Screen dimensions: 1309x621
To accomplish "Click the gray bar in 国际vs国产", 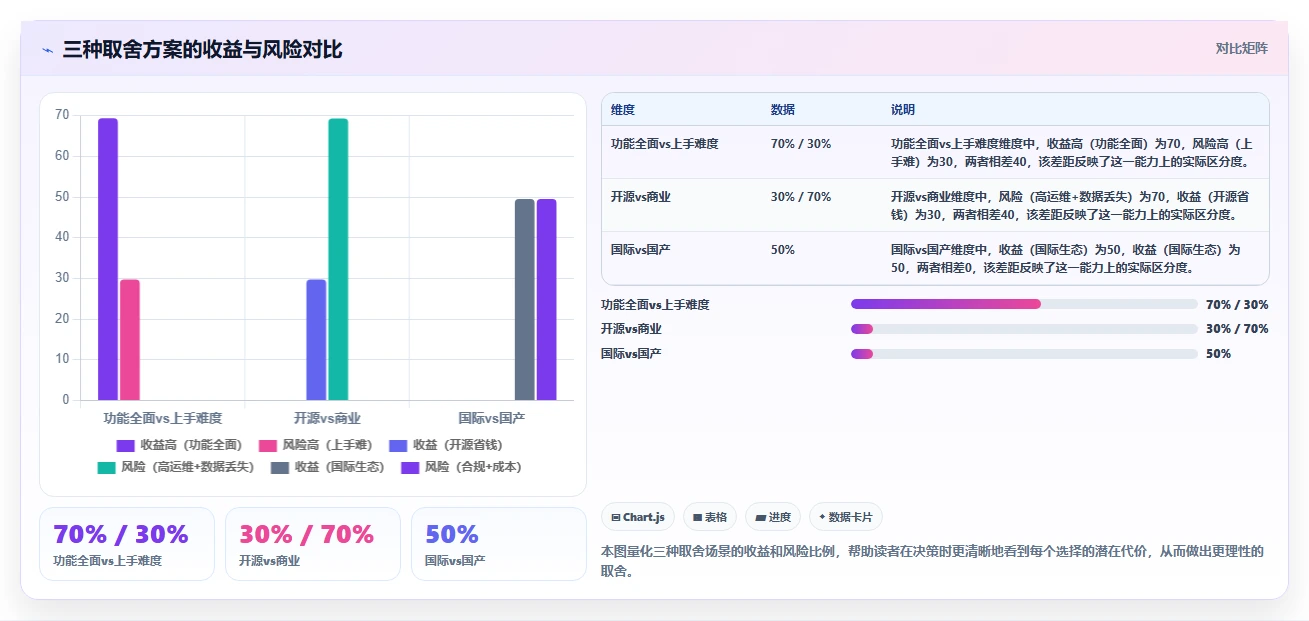I will [525, 300].
